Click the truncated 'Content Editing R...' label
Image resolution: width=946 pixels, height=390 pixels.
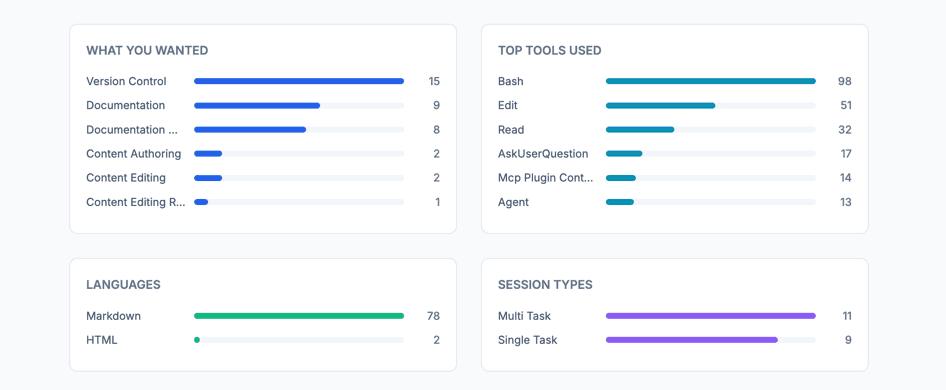(x=136, y=202)
